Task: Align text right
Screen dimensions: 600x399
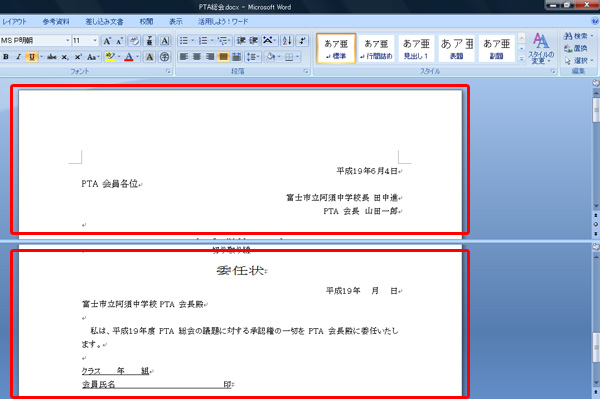Action: [x=210, y=57]
